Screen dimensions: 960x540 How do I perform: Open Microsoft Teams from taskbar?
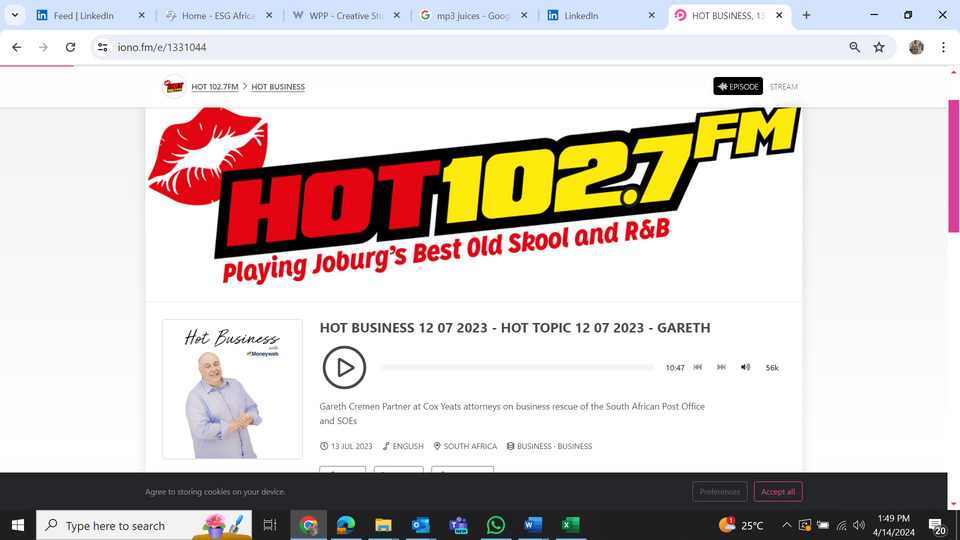click(x=458, y=525)
